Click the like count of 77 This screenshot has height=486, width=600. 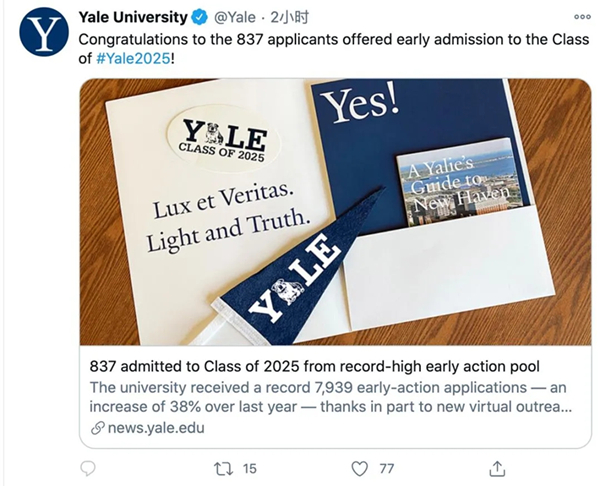pyautogui.click(x=386, y=468)
